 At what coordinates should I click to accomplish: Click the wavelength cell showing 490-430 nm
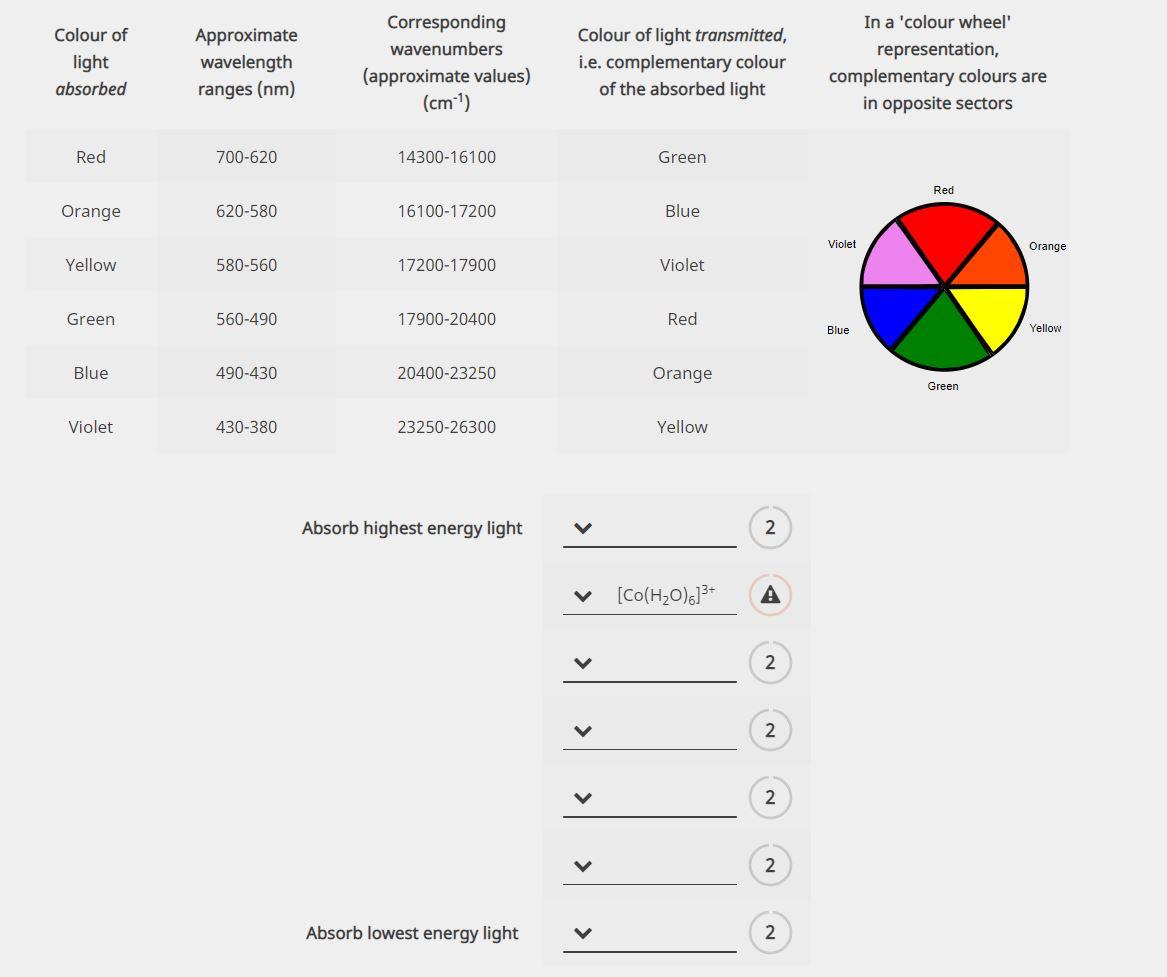[246, 373]
